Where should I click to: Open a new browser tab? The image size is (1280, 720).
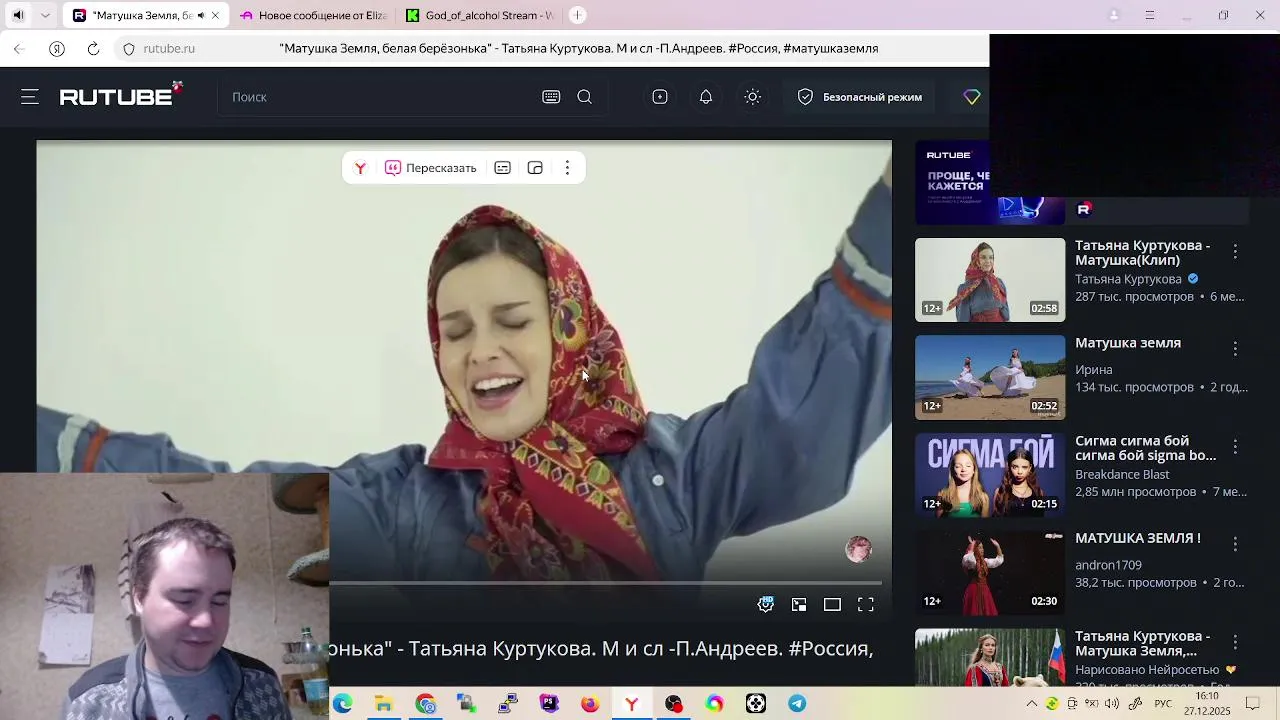(x=577, y=15)
